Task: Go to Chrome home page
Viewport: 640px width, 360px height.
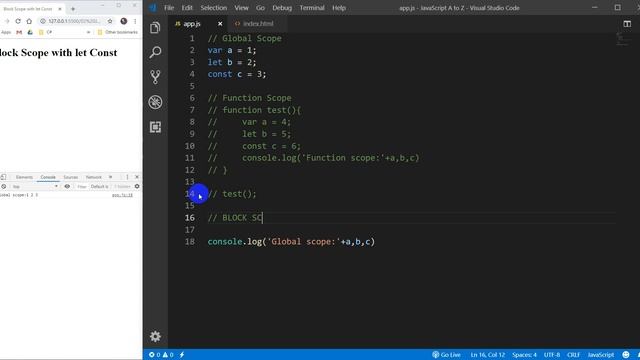Action: tap(29, 21)
